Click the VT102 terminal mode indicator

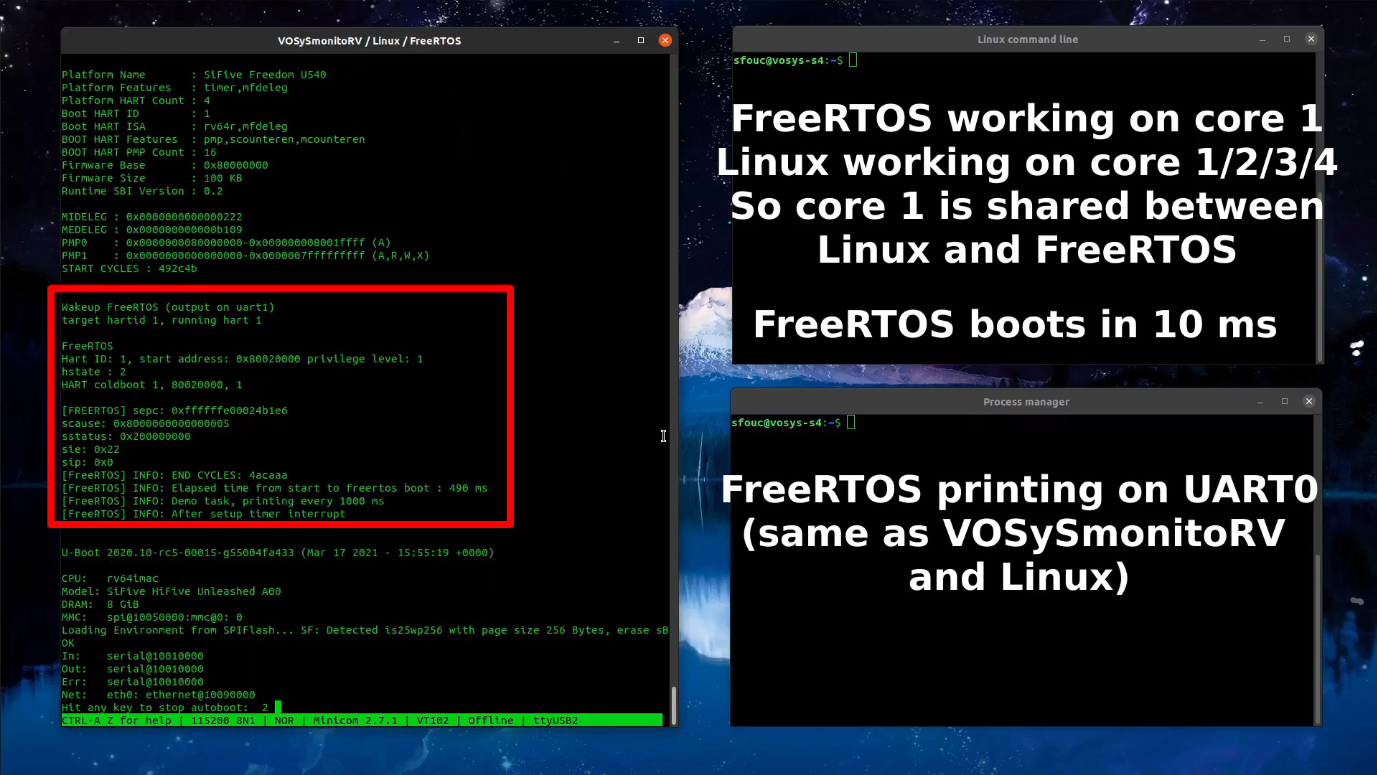tap(435, 720)
